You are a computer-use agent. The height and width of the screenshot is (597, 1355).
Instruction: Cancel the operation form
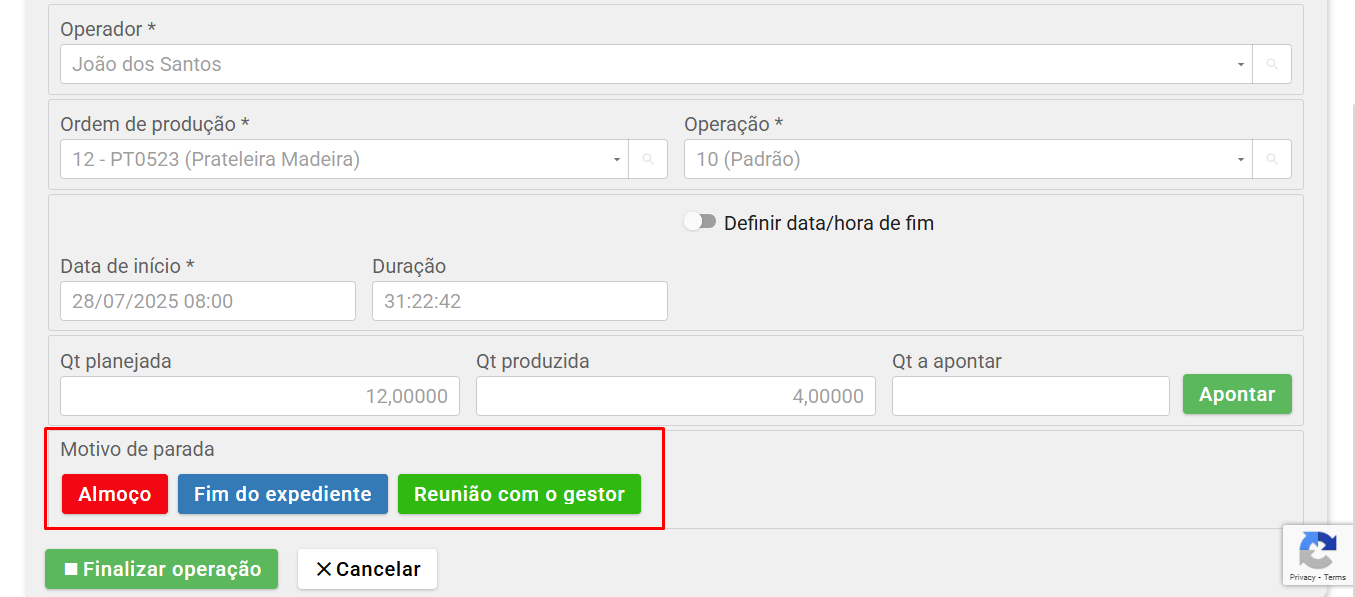(367, 569)
